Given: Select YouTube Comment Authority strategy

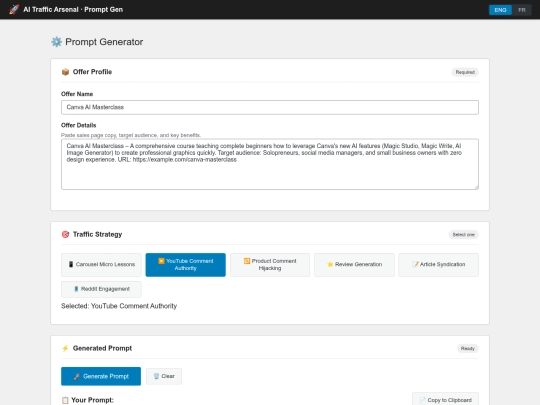Looking at the screenshot, I should (x=186, y=265).
